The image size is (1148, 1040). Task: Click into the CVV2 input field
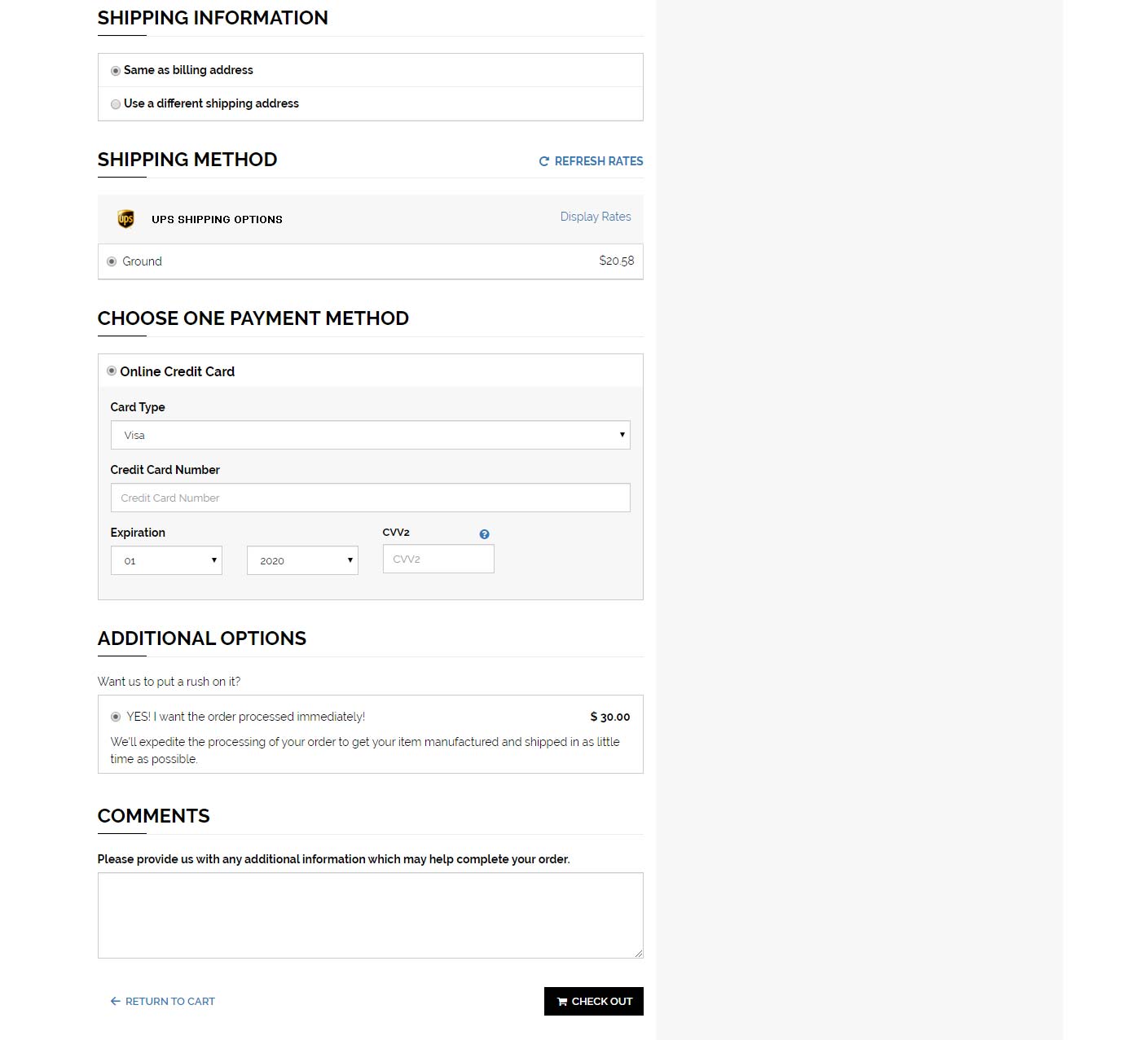(x=438, y=559)
